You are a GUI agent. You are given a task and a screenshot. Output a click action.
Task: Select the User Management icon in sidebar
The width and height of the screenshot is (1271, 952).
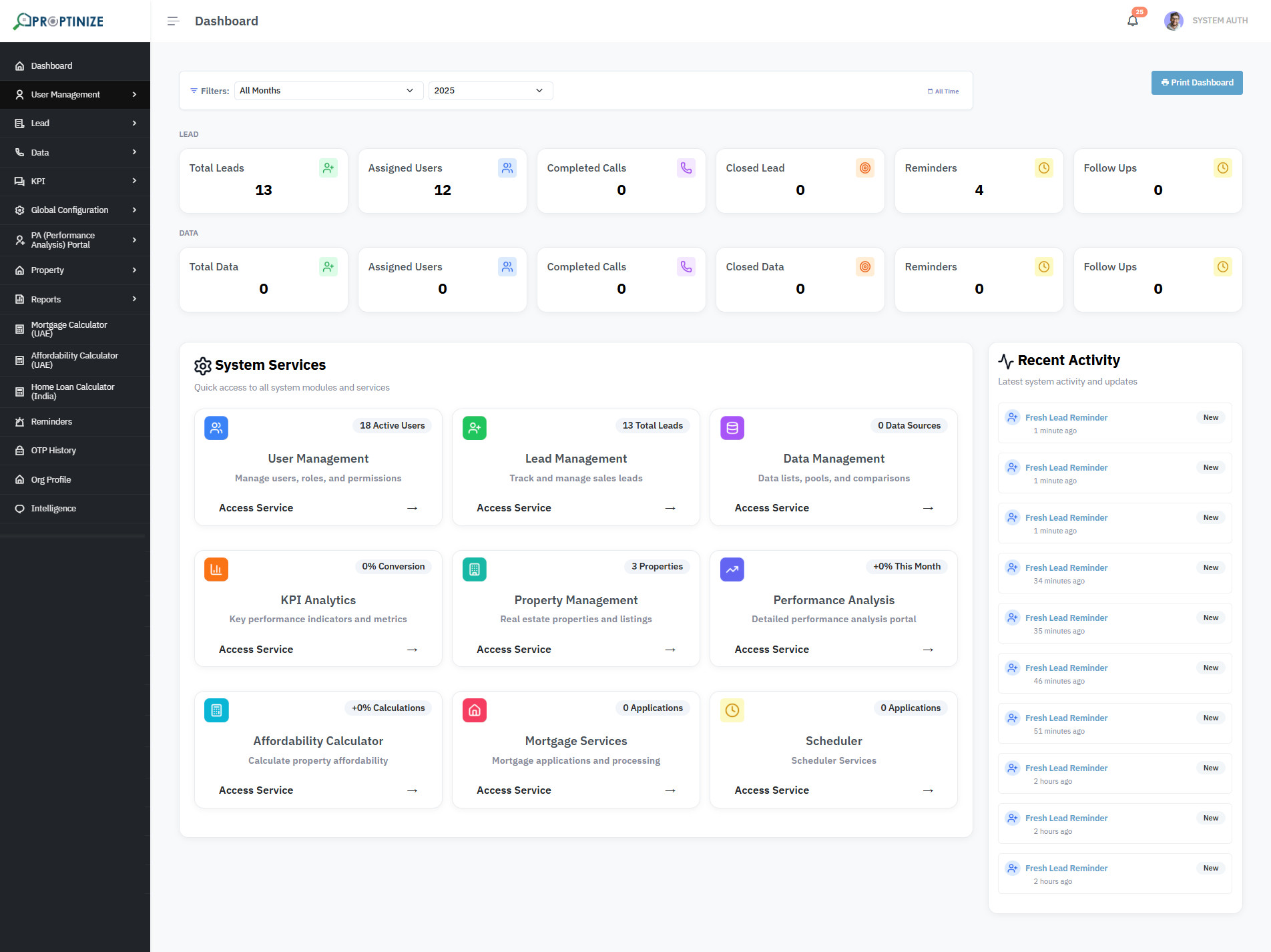click(x=19, y=94)
